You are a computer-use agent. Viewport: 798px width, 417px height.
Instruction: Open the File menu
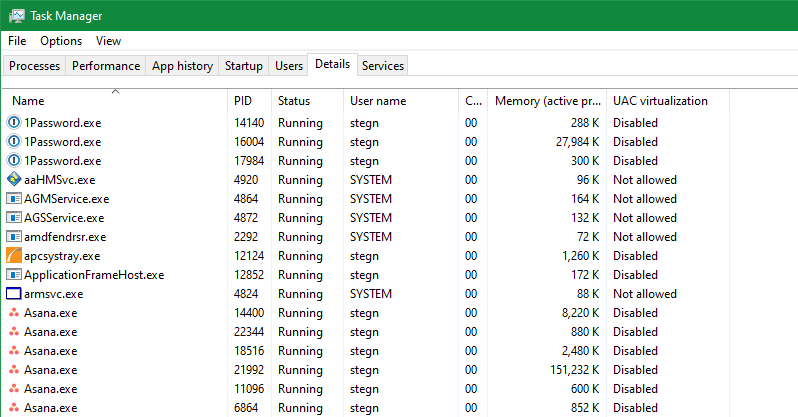pyautogui.click(x=17, y=41)
